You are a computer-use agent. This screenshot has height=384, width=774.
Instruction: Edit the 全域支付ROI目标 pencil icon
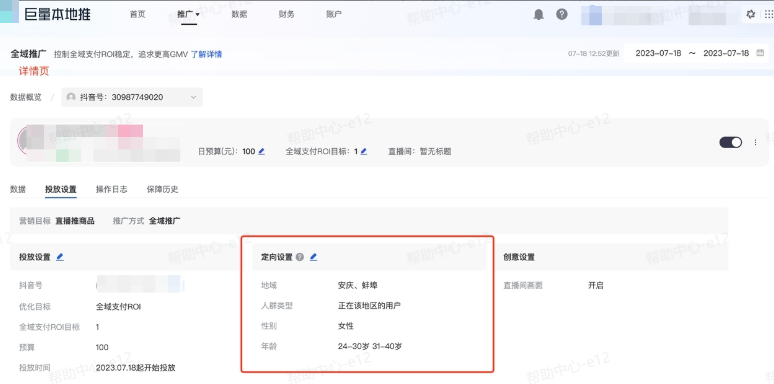(364, 152)
